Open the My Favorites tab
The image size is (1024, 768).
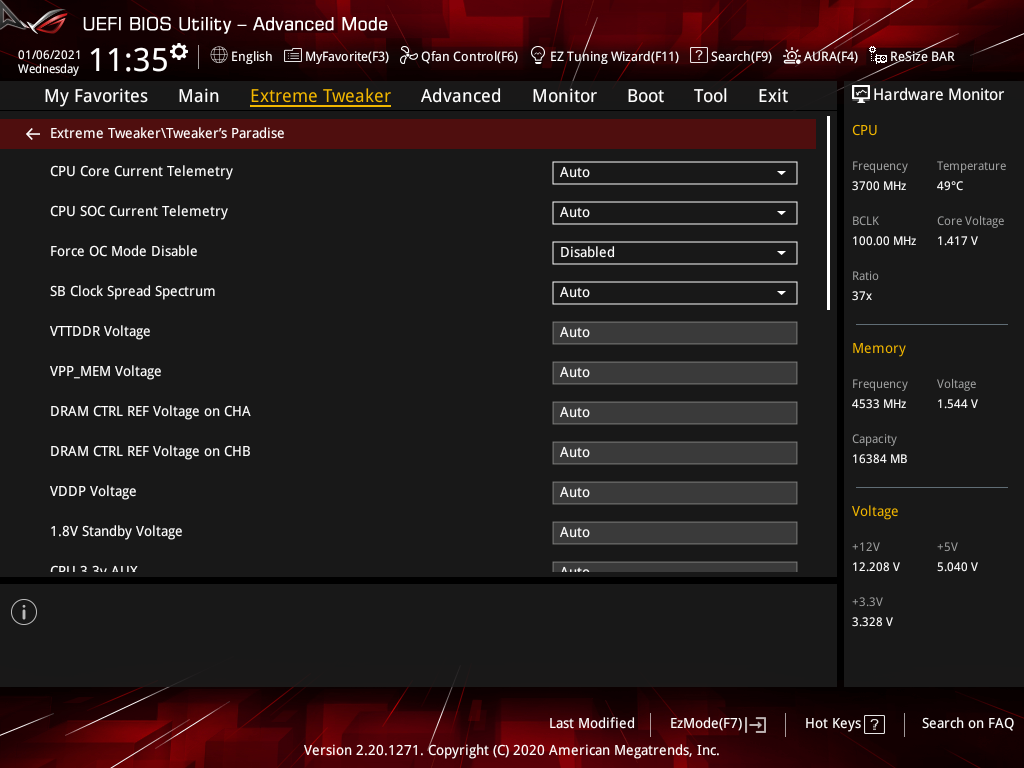(96, 96)
